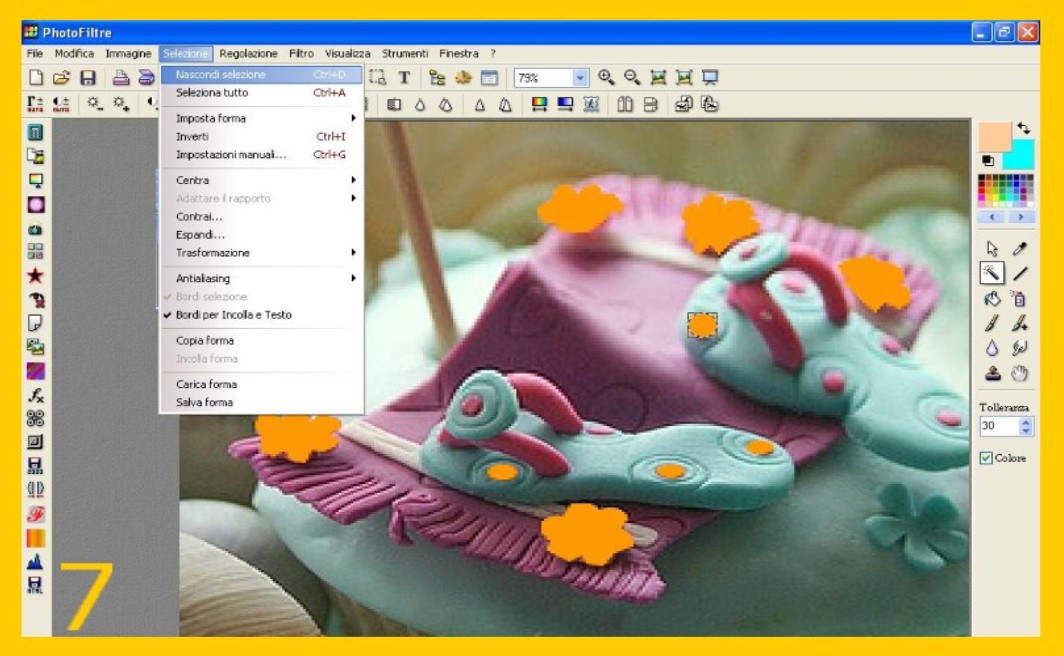Select the Clone Stamp tool

coord(992,374)
